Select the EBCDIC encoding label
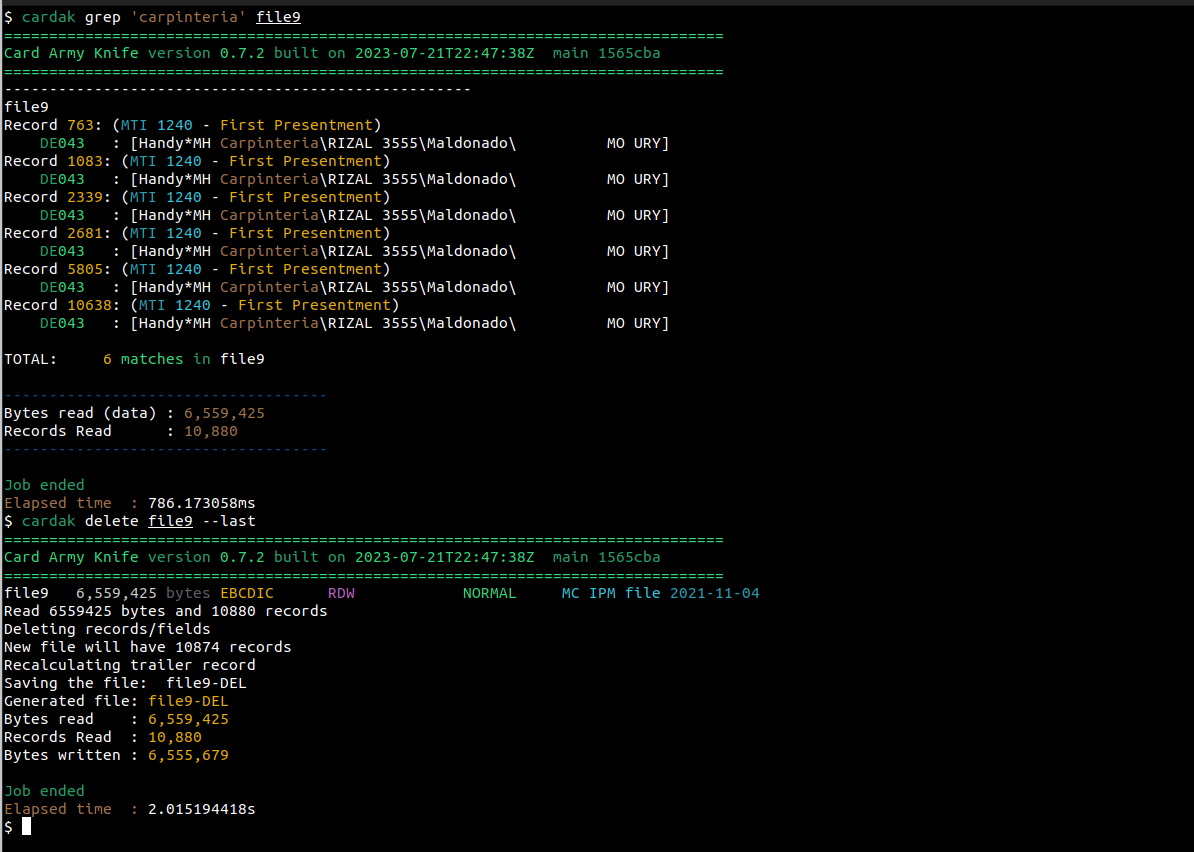Image resolution: width=1194 pixels, height=852 pixels. pyautogui.click(x=246, y=593)
